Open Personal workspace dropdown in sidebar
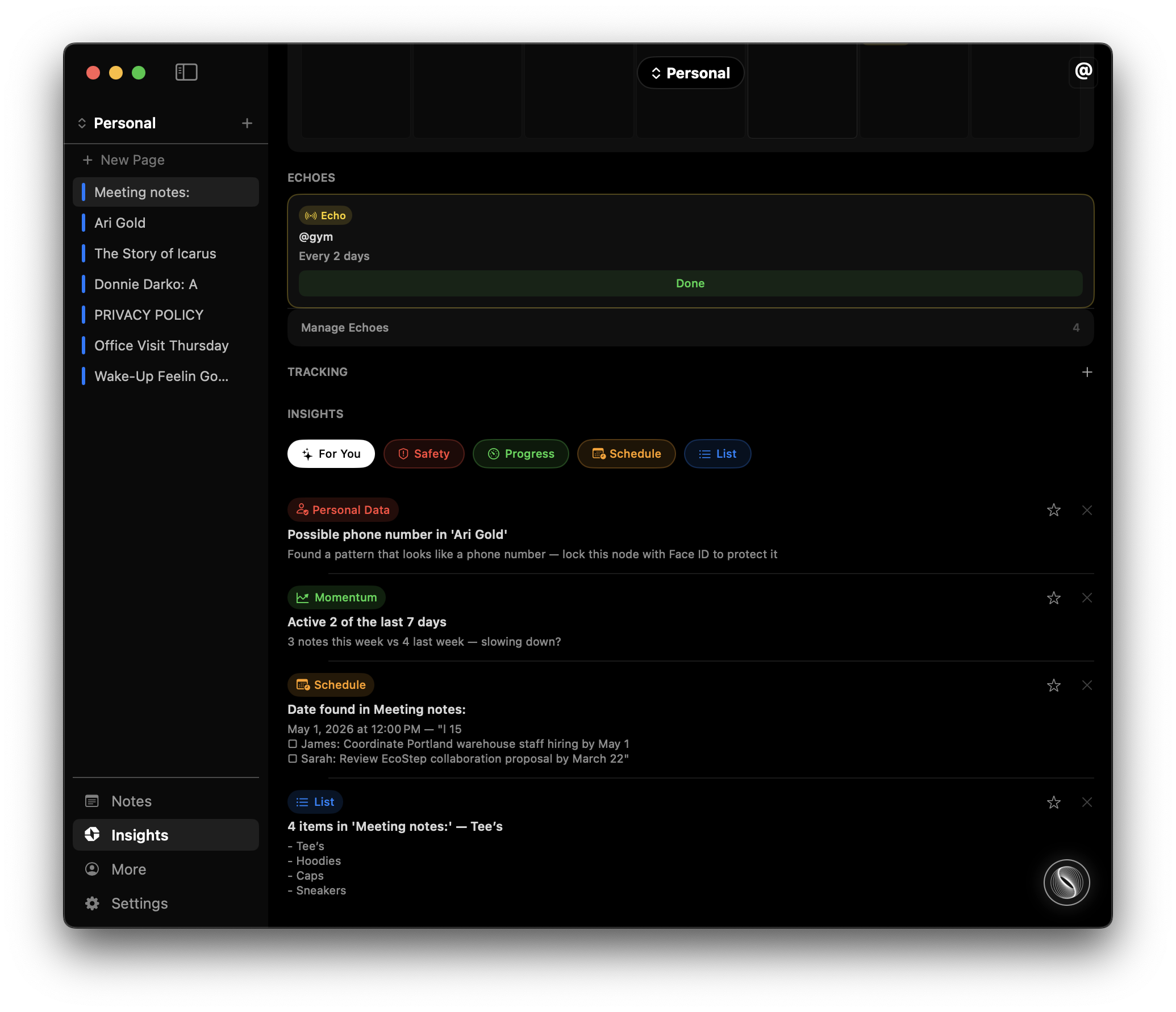This screenshot has height=1012, width=1176. point(117,123)
